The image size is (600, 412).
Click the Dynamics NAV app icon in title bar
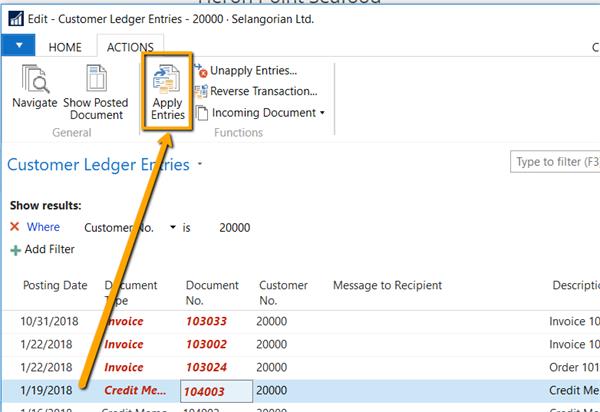click(15, 17)
